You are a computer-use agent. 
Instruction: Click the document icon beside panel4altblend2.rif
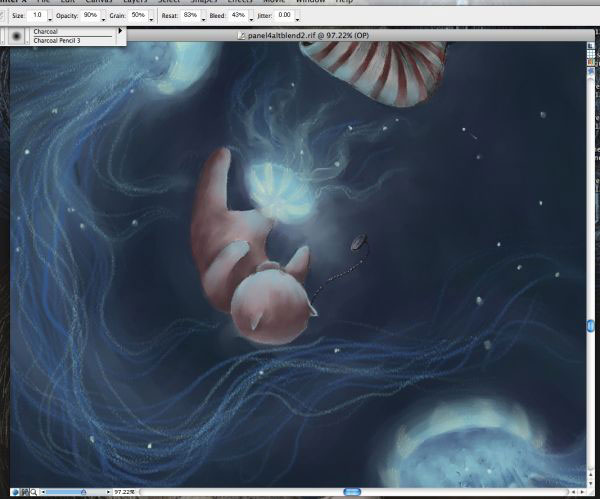click(241, 36)
